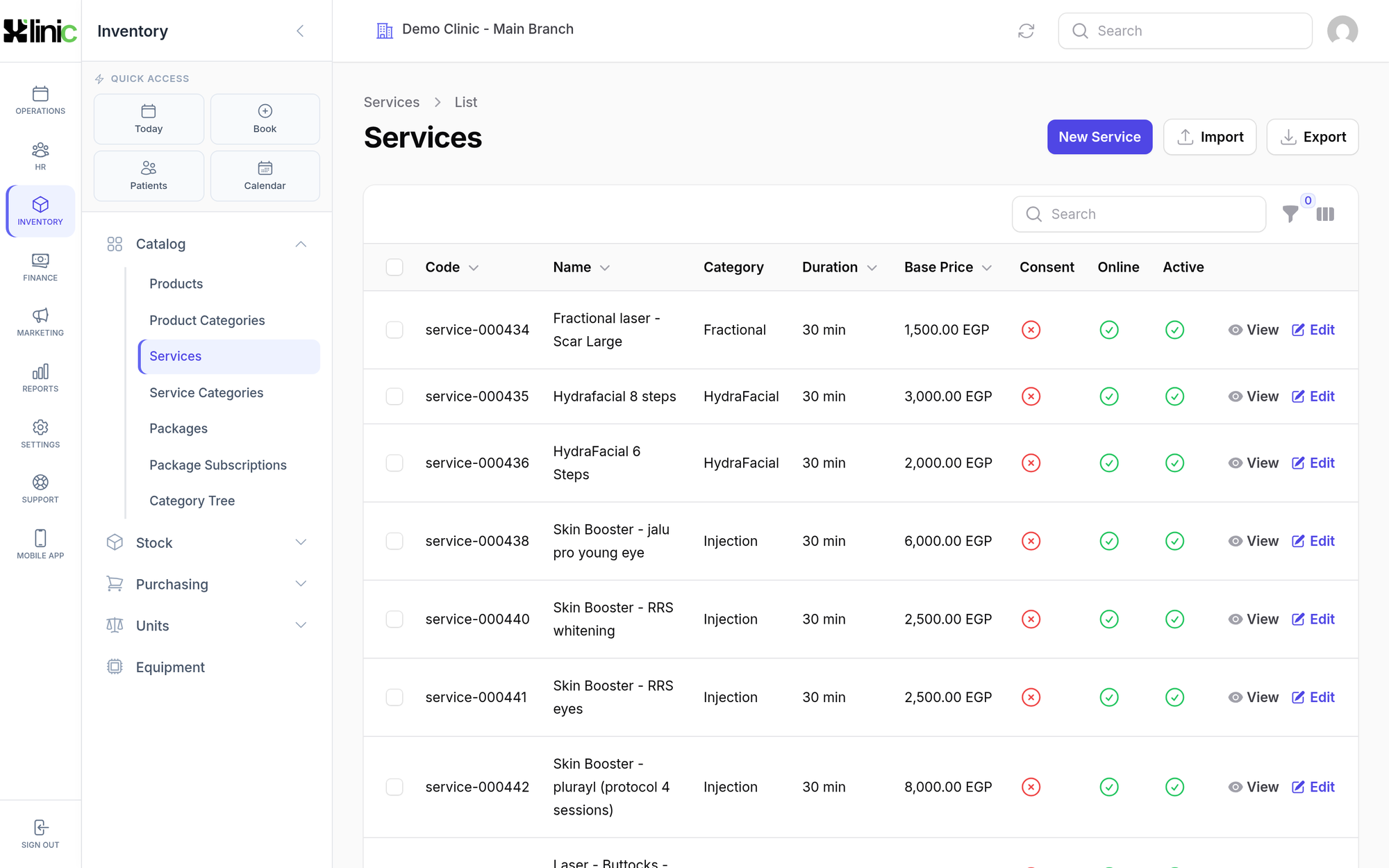Screen dimensions: 1389x868
Task: Check the service-000438 row checkbox
Action: 394,541
